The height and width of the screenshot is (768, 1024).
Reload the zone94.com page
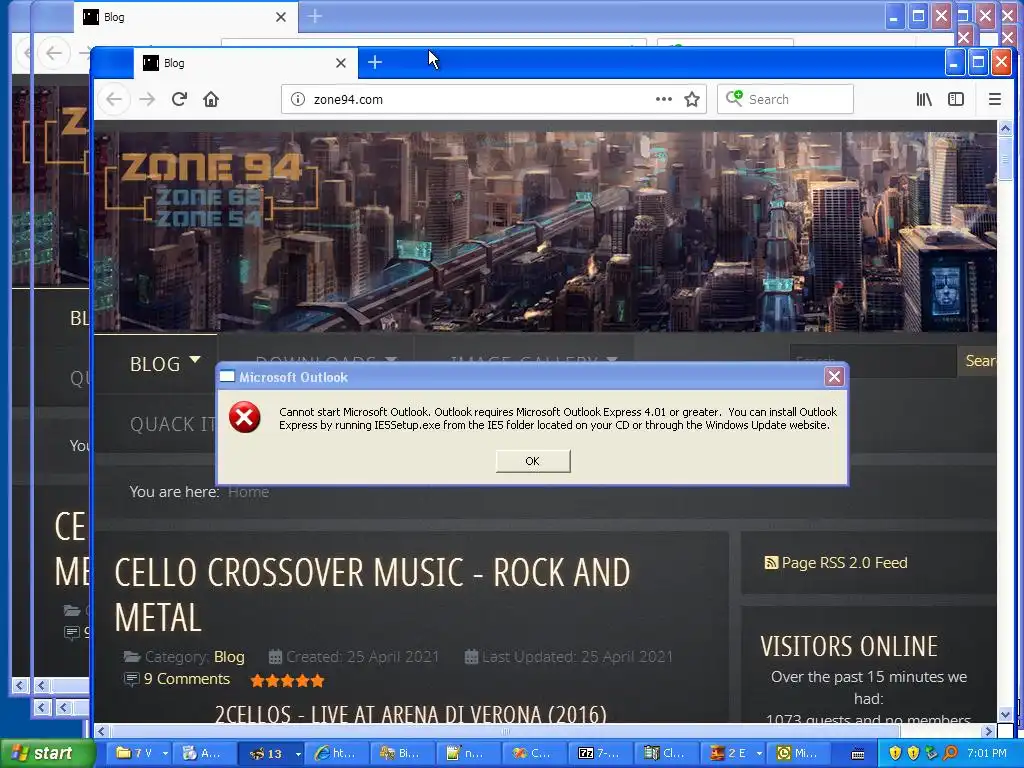(179, 99)
